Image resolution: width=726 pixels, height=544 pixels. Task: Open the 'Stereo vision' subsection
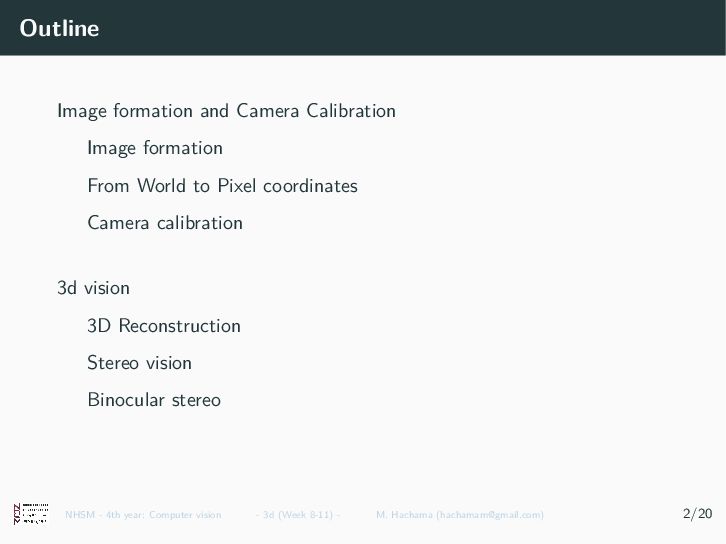point(139,363)
